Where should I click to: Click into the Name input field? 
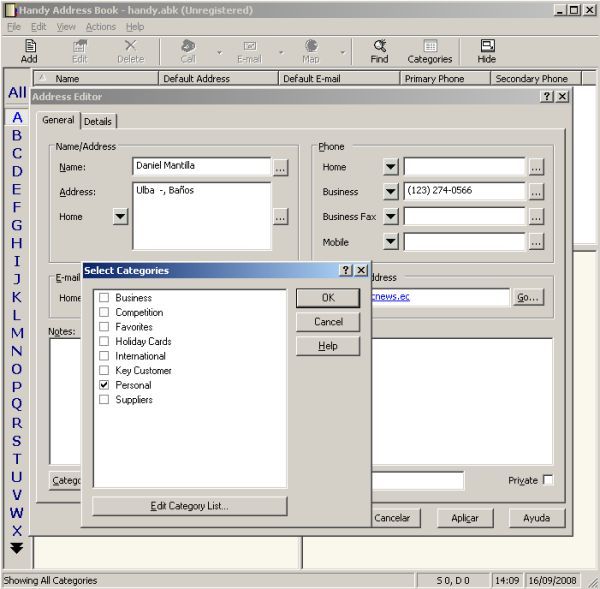pos(202,166)
